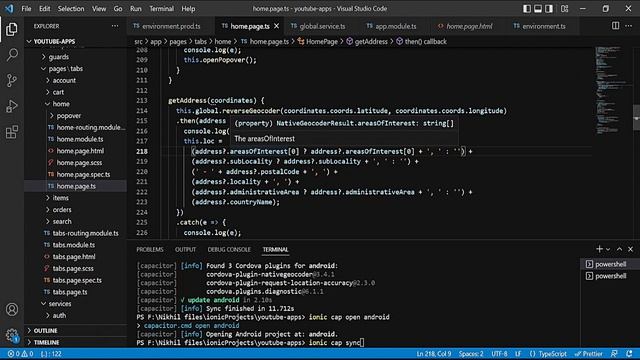
Task: Open the Selection menu
Action: (x=71, y=9)
